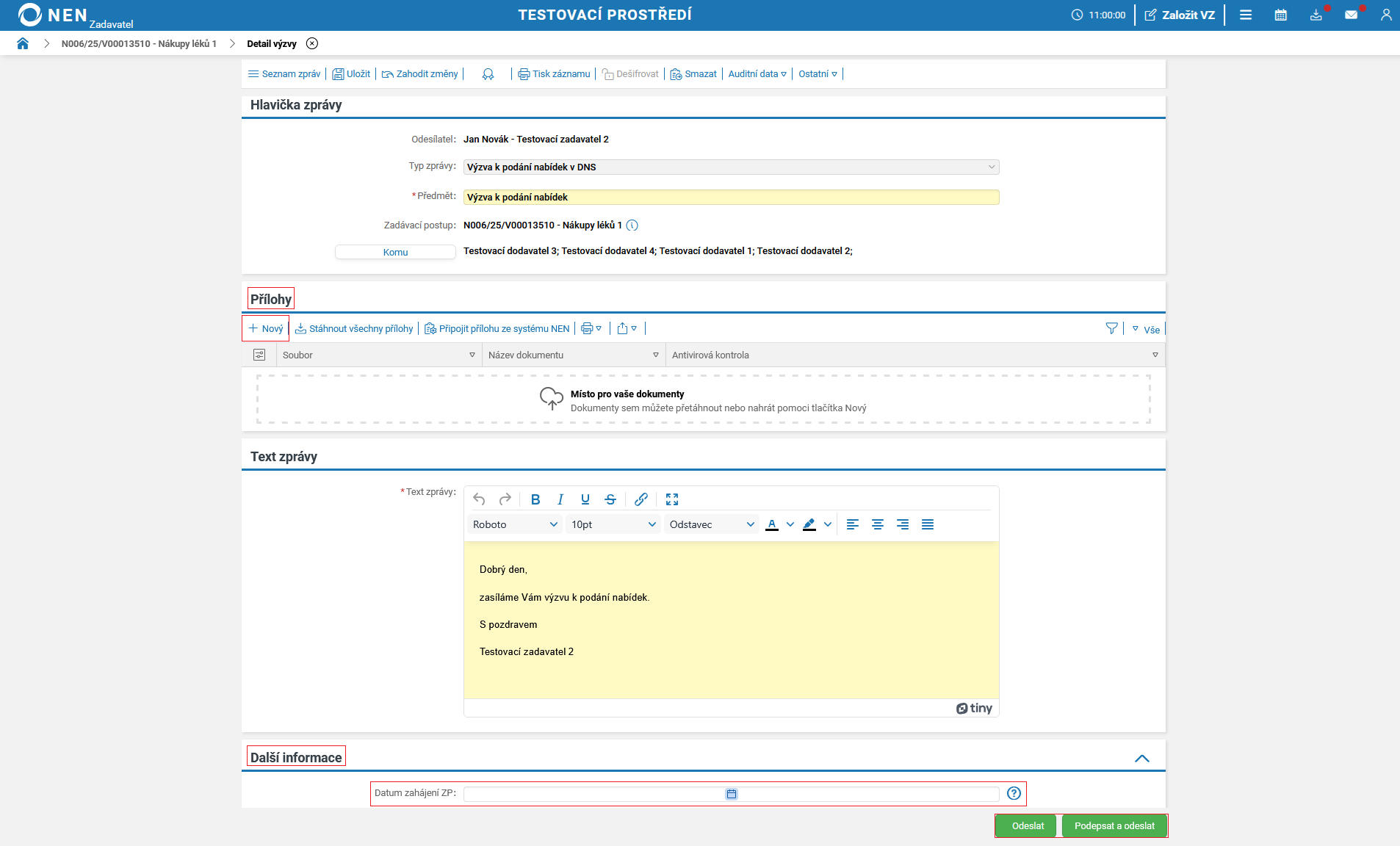The image size is (1400, 846).
Task: Open the Typ zprávy dropdown
Action: pos(731,167)
